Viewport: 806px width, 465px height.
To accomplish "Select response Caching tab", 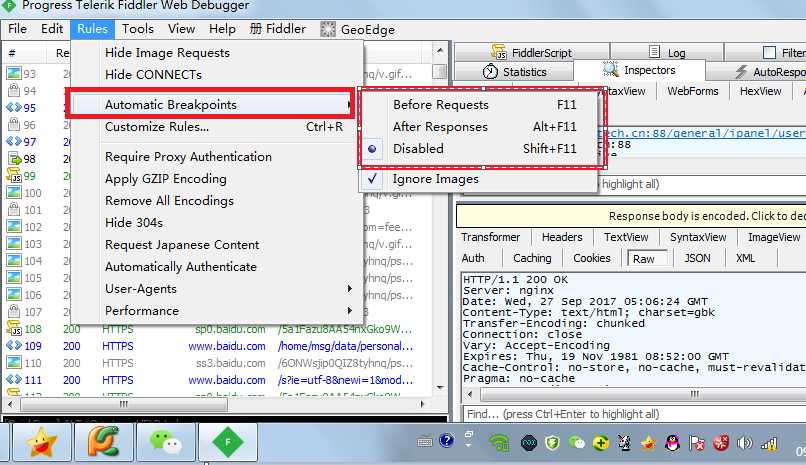I will 532,258.
